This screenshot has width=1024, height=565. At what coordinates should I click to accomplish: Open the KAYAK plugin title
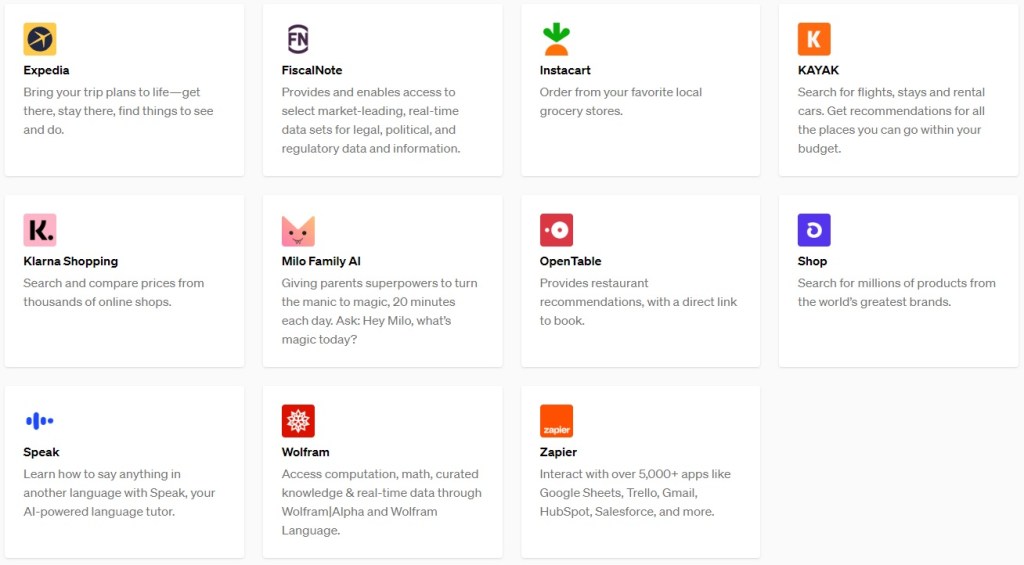coord(818,70)
